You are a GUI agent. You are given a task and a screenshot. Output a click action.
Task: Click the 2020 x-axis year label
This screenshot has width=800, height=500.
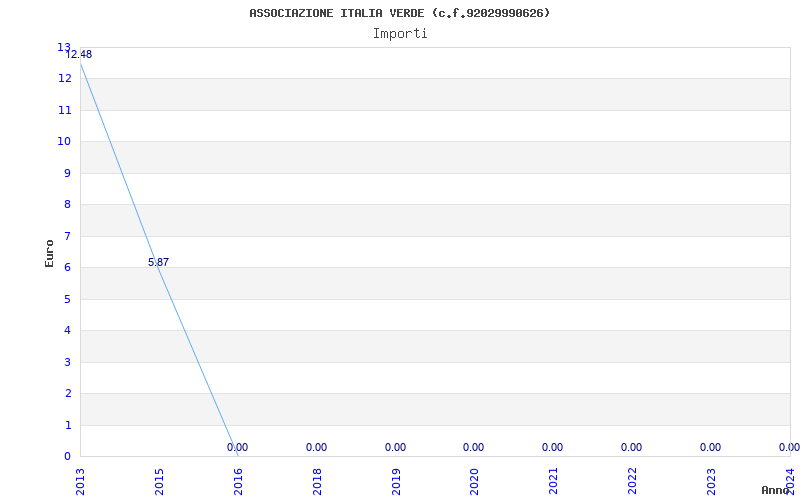pyautogui.click(x=474, y=482)
